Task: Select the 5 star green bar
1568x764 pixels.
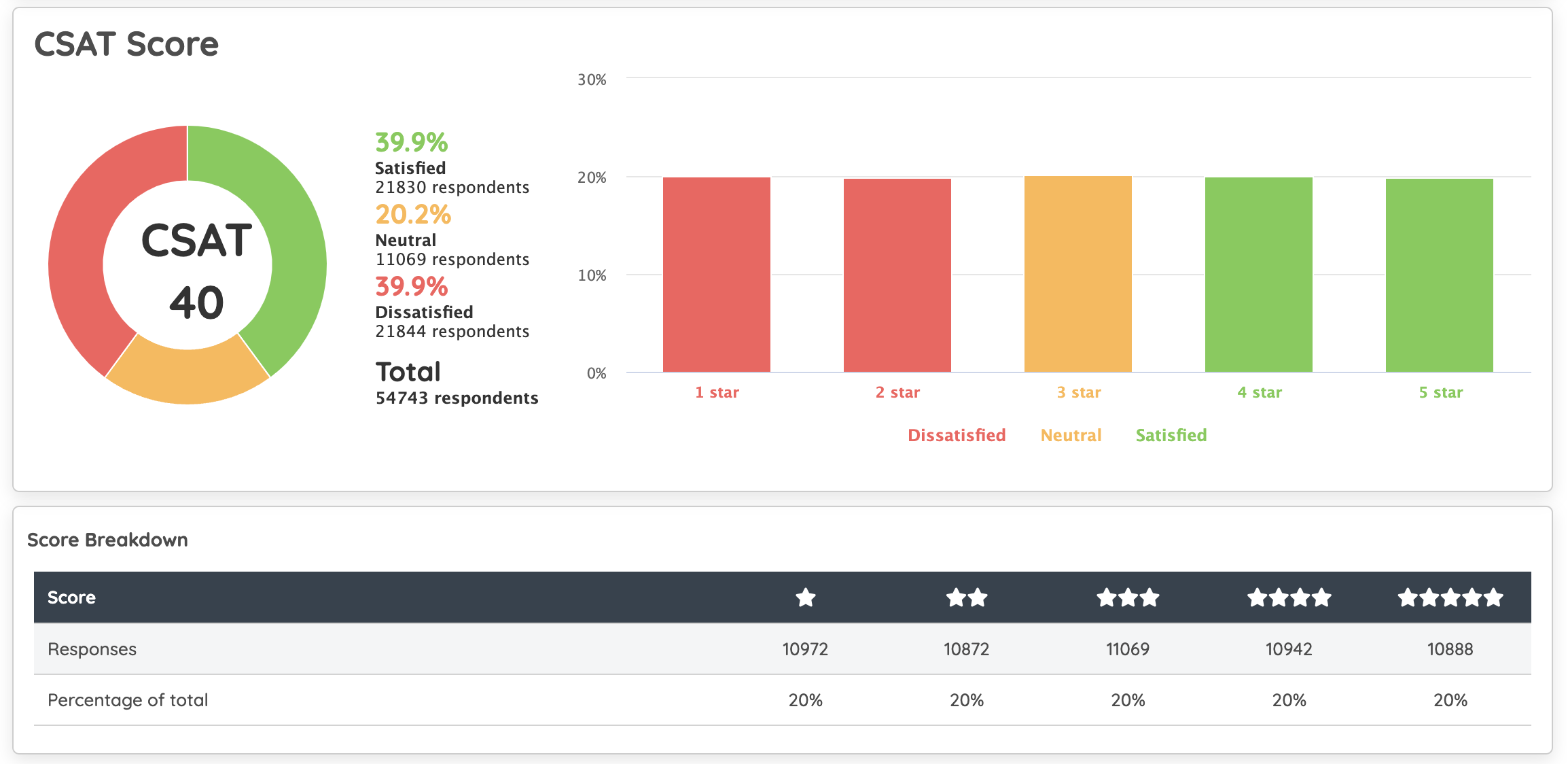Action: point(1440,275)
